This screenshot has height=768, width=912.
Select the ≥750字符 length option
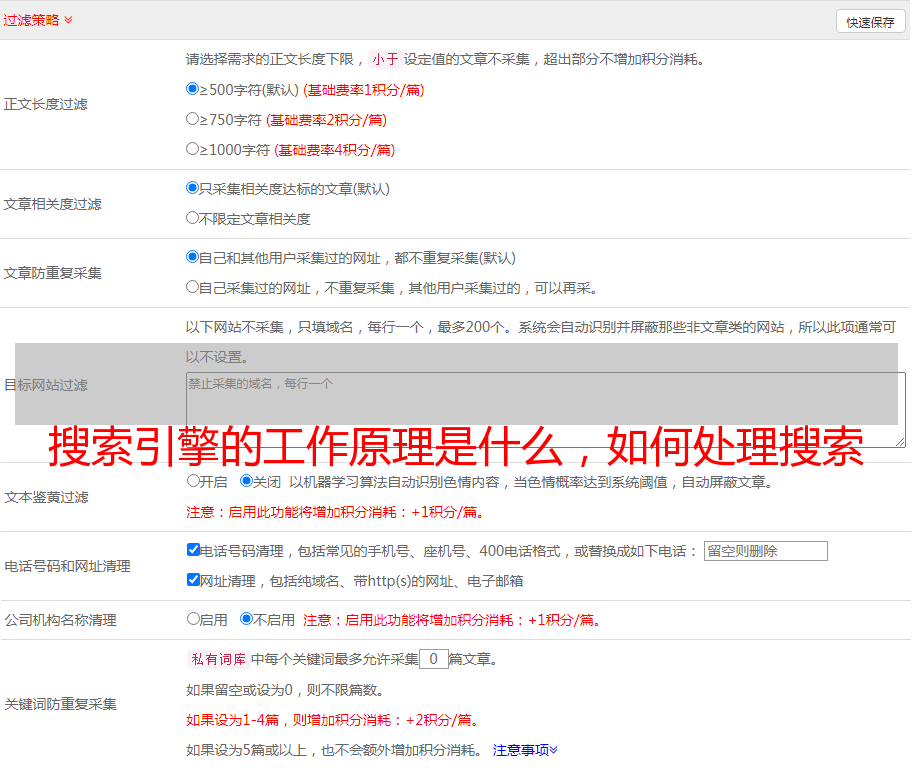[x=193, y=119]
